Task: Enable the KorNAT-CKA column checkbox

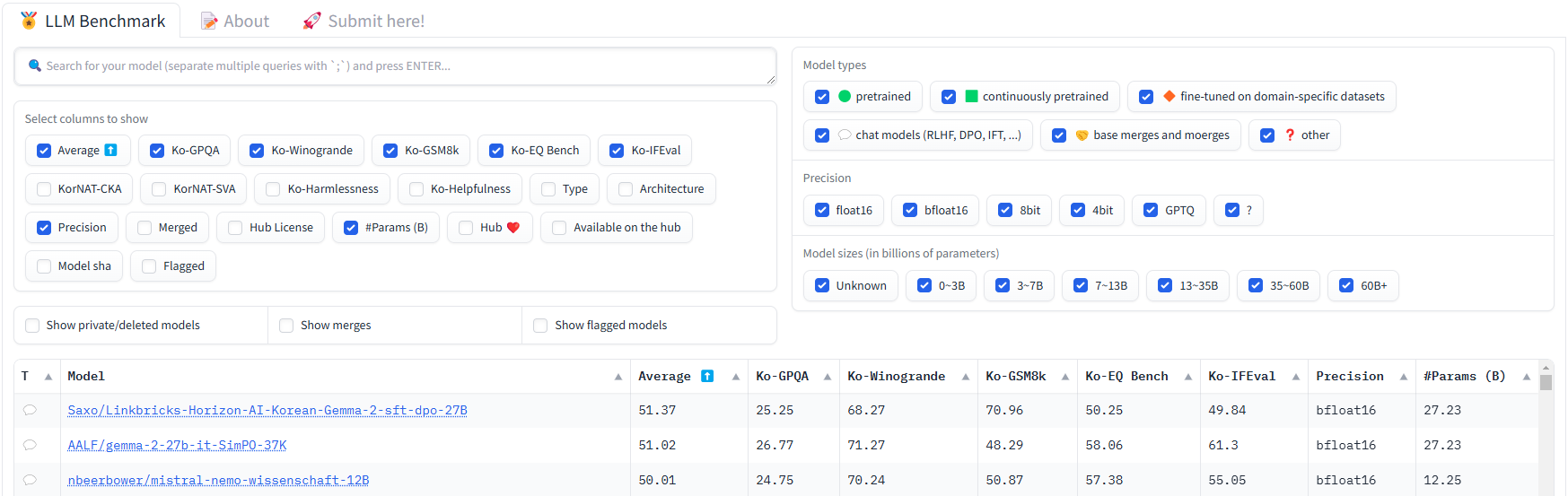Action: click(x=44, y=188)
